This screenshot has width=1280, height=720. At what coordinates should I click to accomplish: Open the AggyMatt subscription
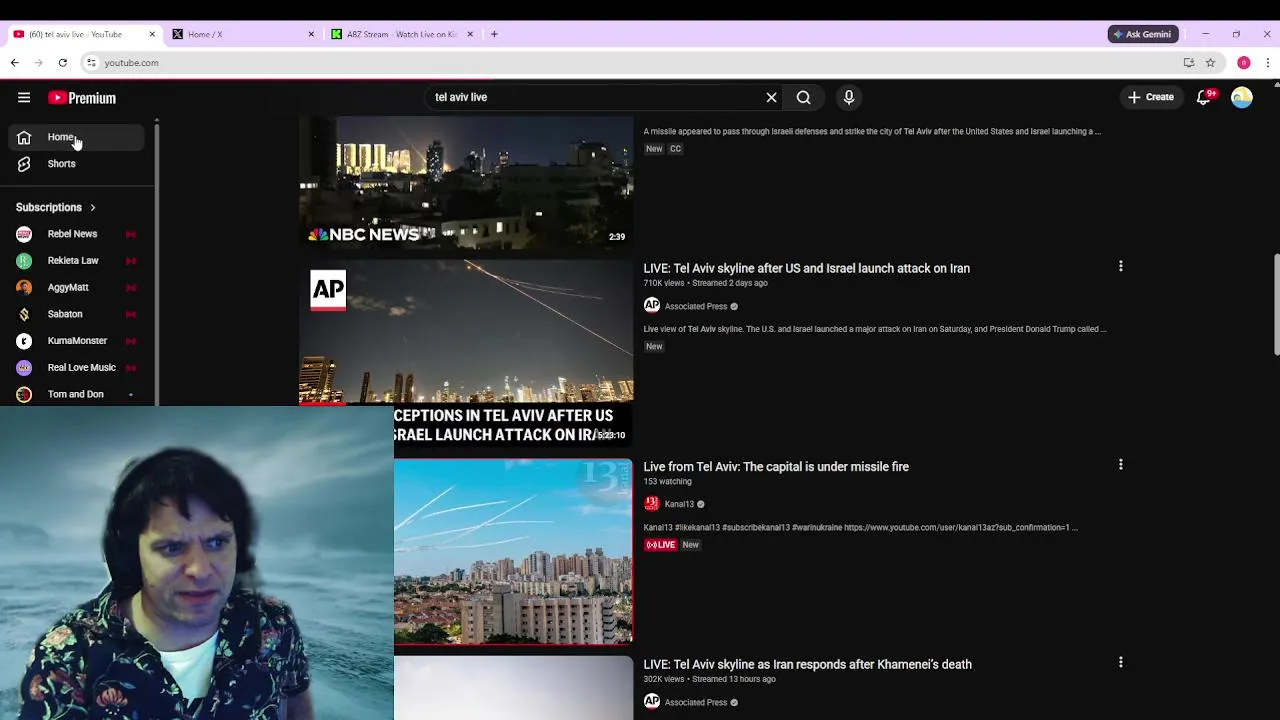pyautogui.click(x=78, y=288)
